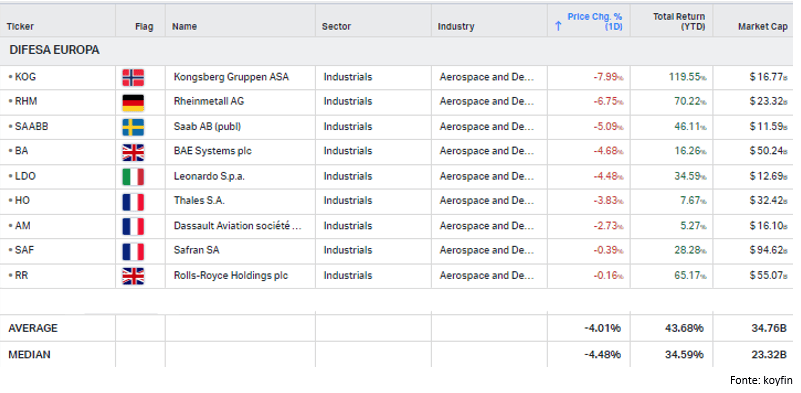Sort by the Market Cap column header
801x393 pixels.
coord(763,27)
